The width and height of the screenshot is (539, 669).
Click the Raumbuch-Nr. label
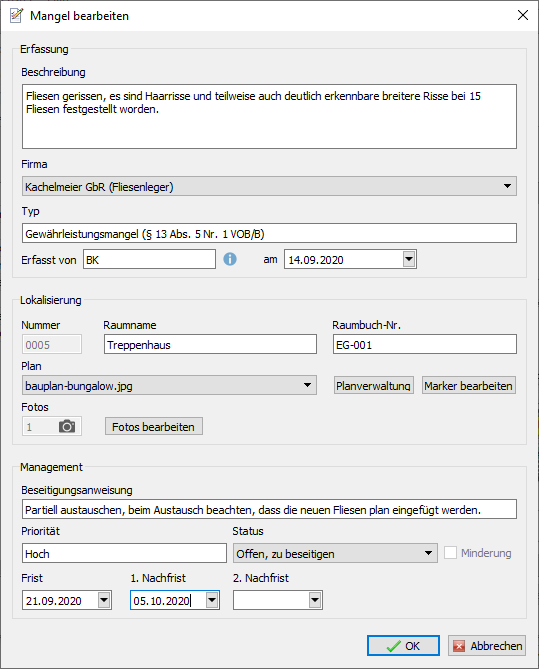367,325
